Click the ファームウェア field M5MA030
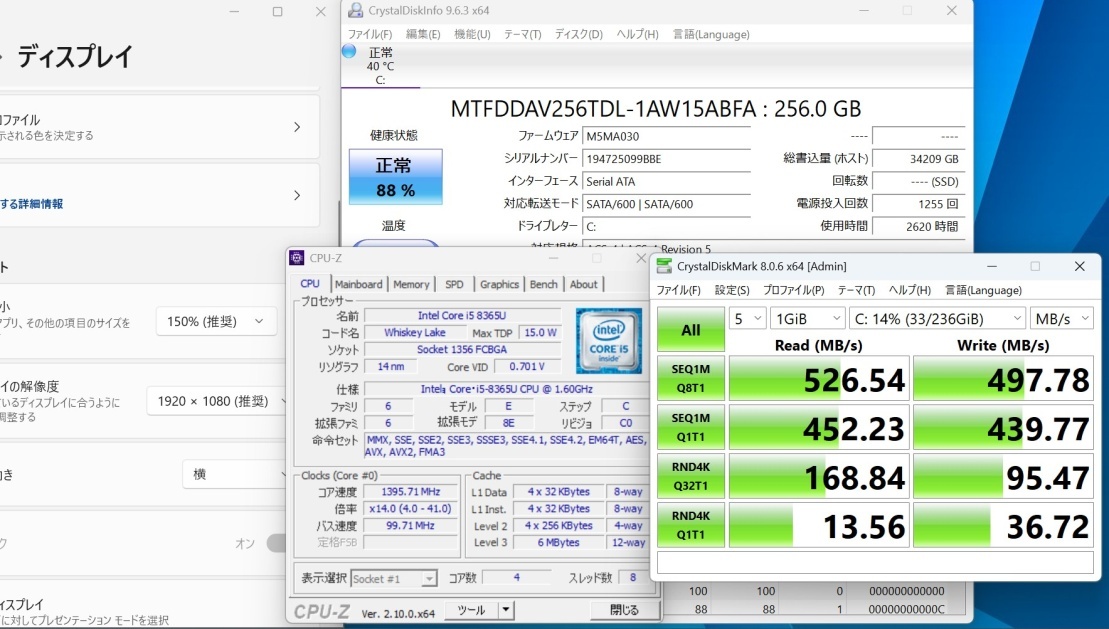 tap(666, 137)
